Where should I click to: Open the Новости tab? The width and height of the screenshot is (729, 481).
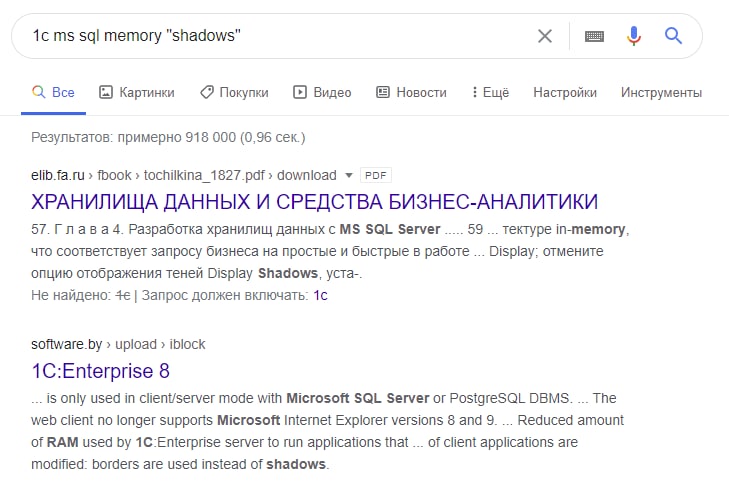coord(411,92)
